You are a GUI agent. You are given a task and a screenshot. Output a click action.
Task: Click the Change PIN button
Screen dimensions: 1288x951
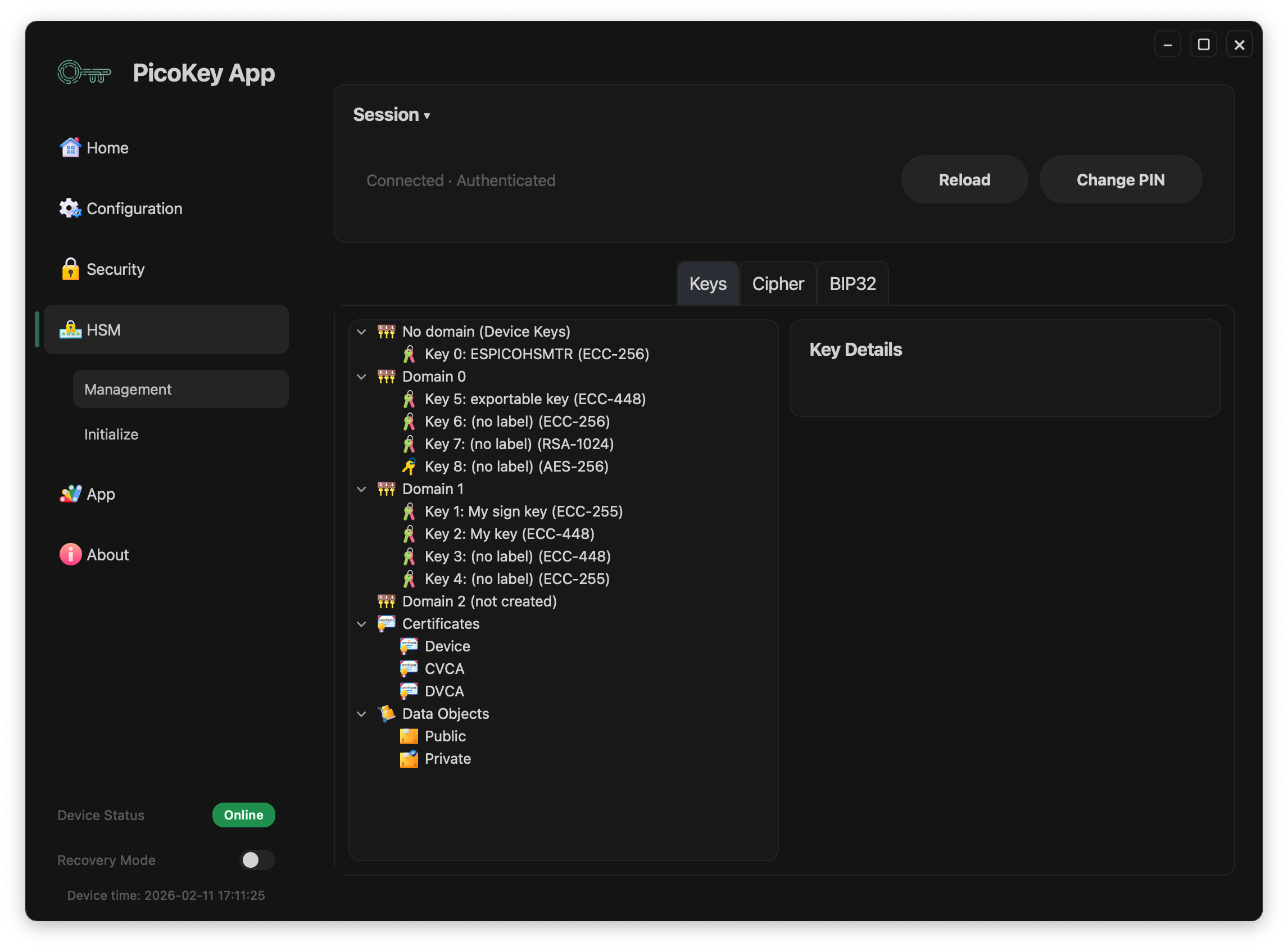click(1120, 180)
